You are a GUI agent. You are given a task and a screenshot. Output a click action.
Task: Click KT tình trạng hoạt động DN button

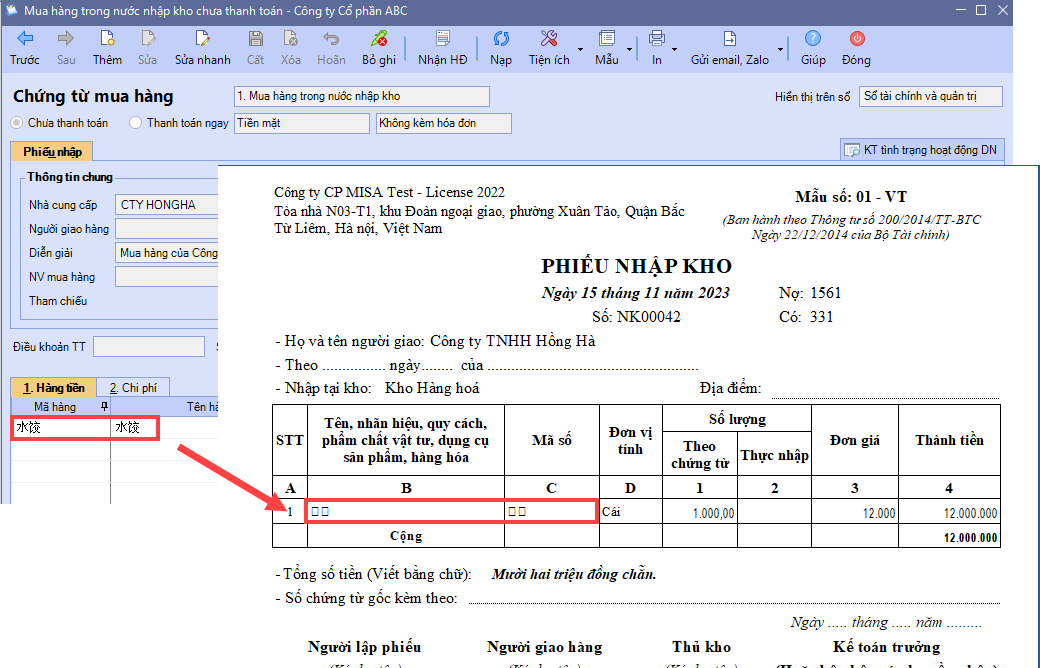click(x=920, y=150)
